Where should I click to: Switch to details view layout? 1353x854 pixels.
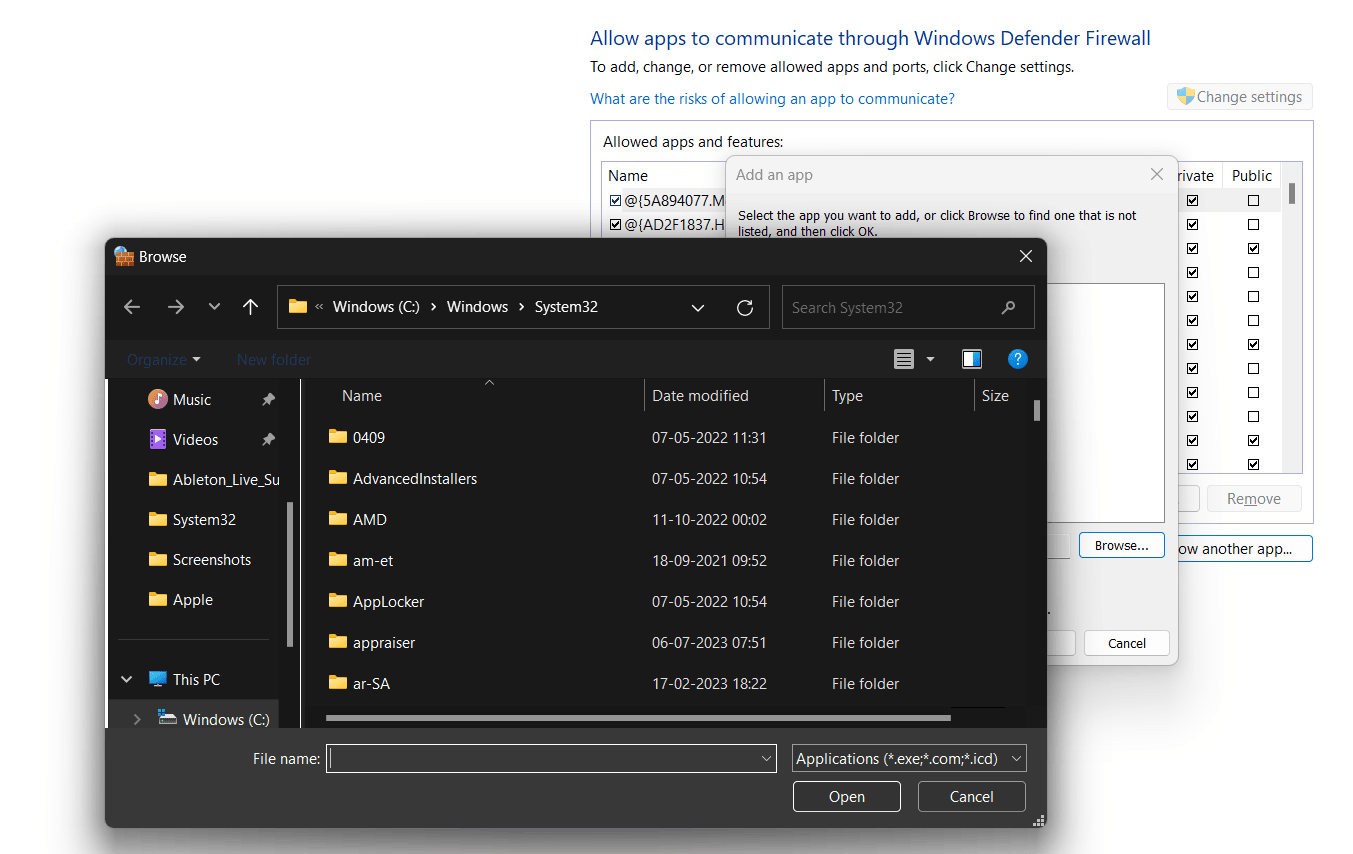[x=904, y=358]
